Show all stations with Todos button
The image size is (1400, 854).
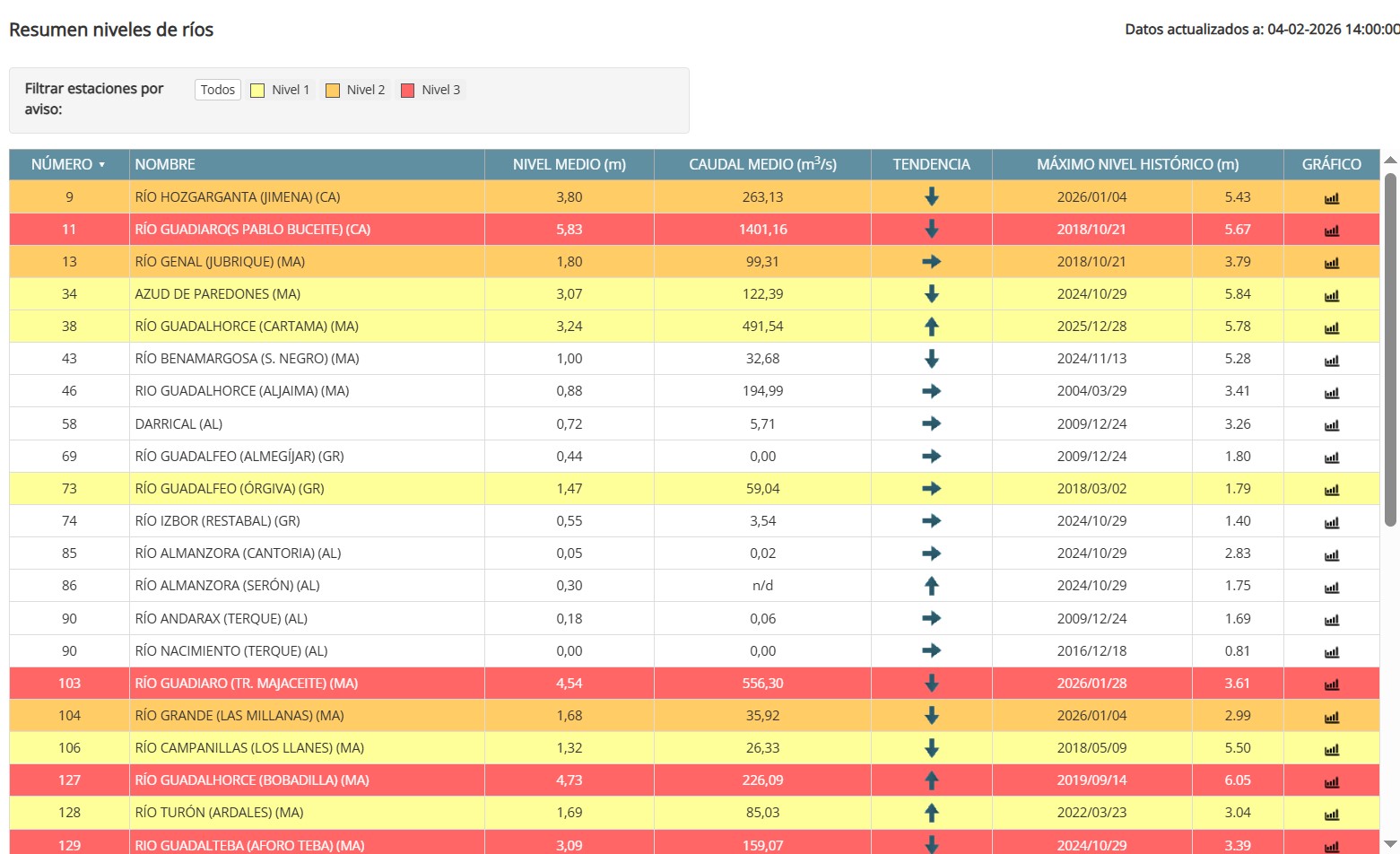[218, 90]
